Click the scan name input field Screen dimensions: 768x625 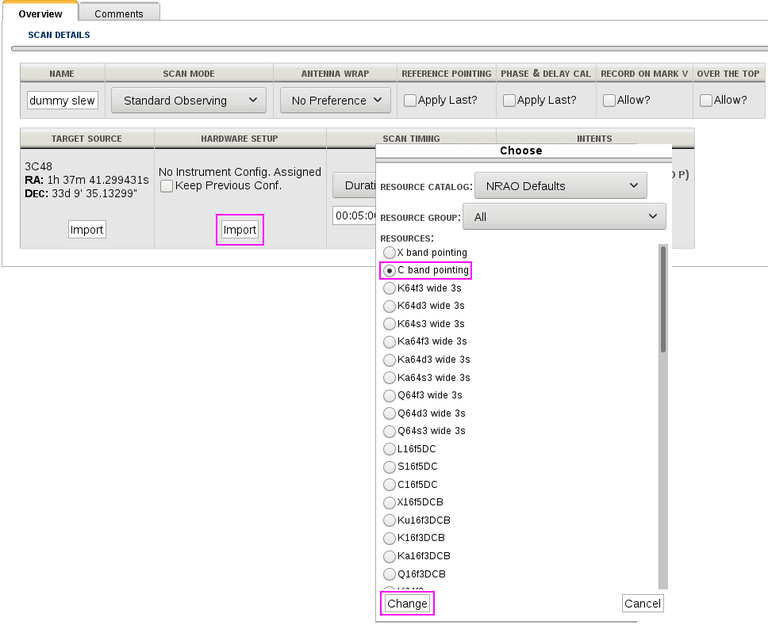(x=62, y=100)
